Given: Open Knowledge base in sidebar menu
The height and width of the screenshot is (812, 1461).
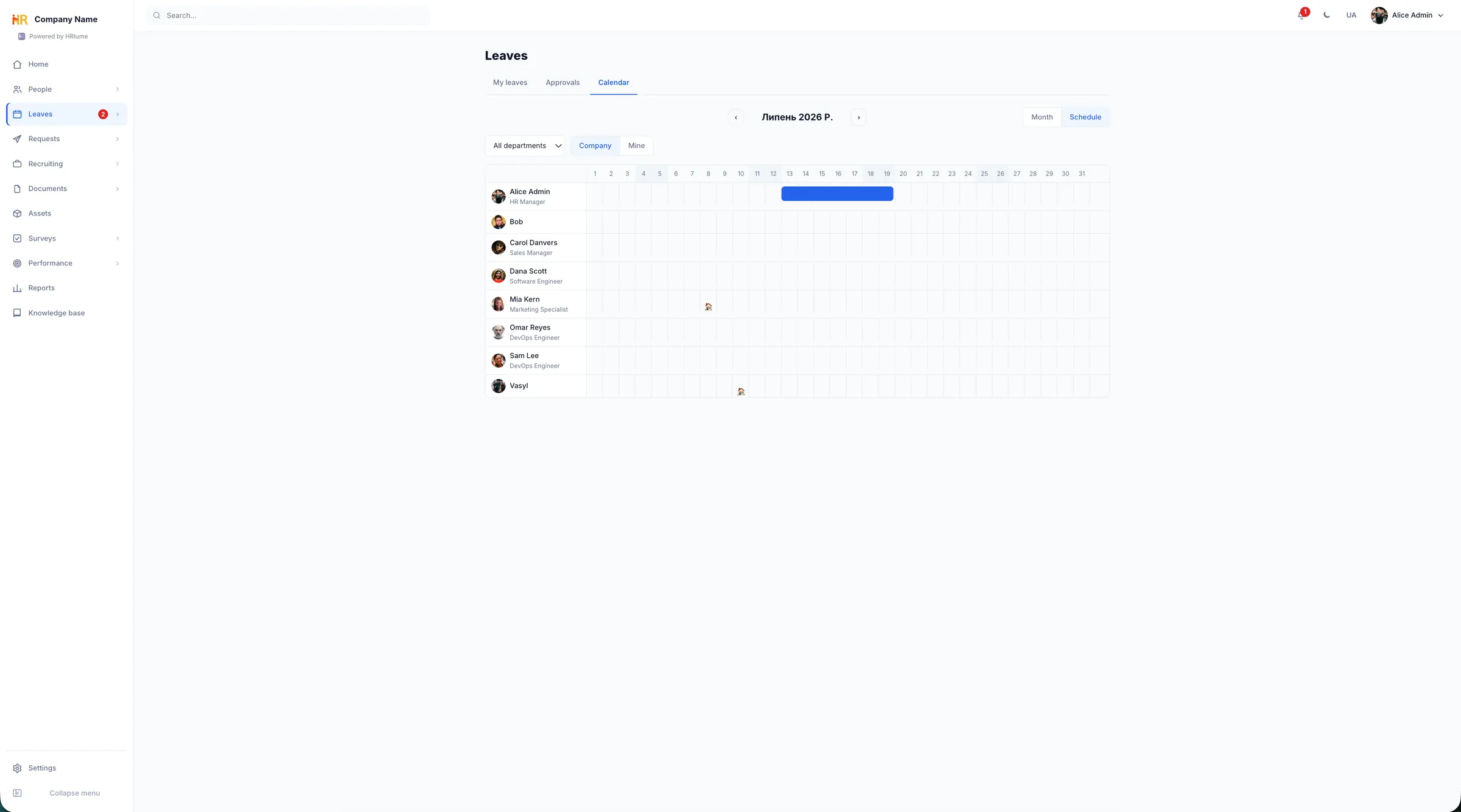Looking at the screenshot, I should coord(67,313).
